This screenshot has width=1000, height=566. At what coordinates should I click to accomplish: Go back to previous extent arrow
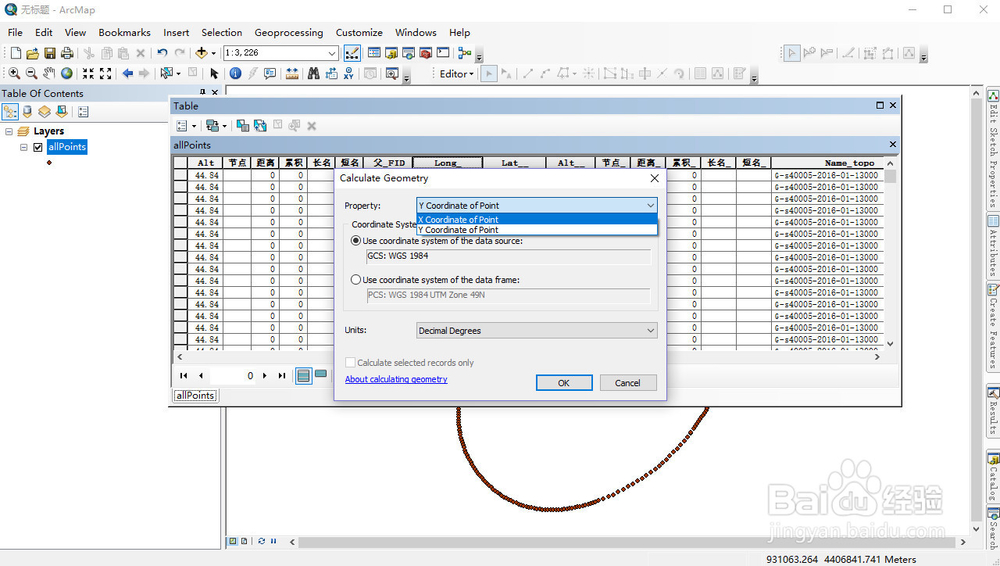click(x=128, y=74)
